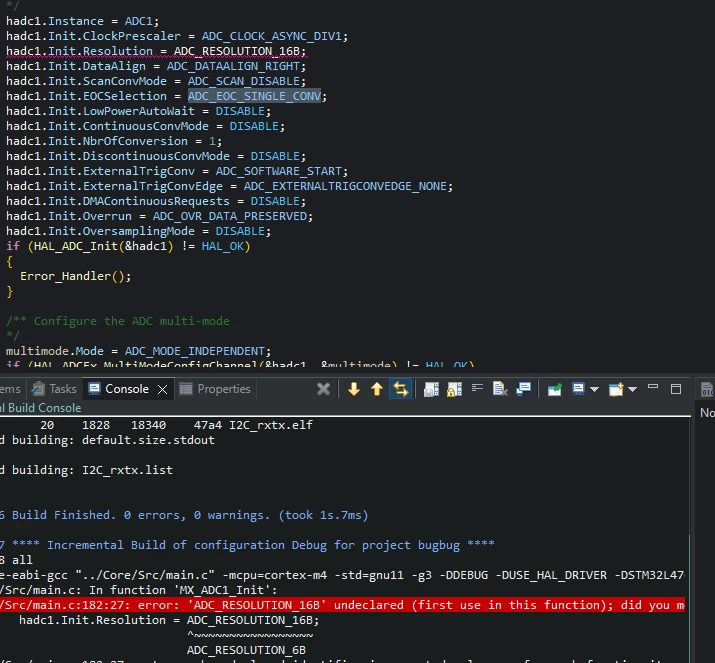This screenshot has height=663, width=715.
Task: Click the red ADC_RESOLUTION_16B error line
Action: [342, 605]
